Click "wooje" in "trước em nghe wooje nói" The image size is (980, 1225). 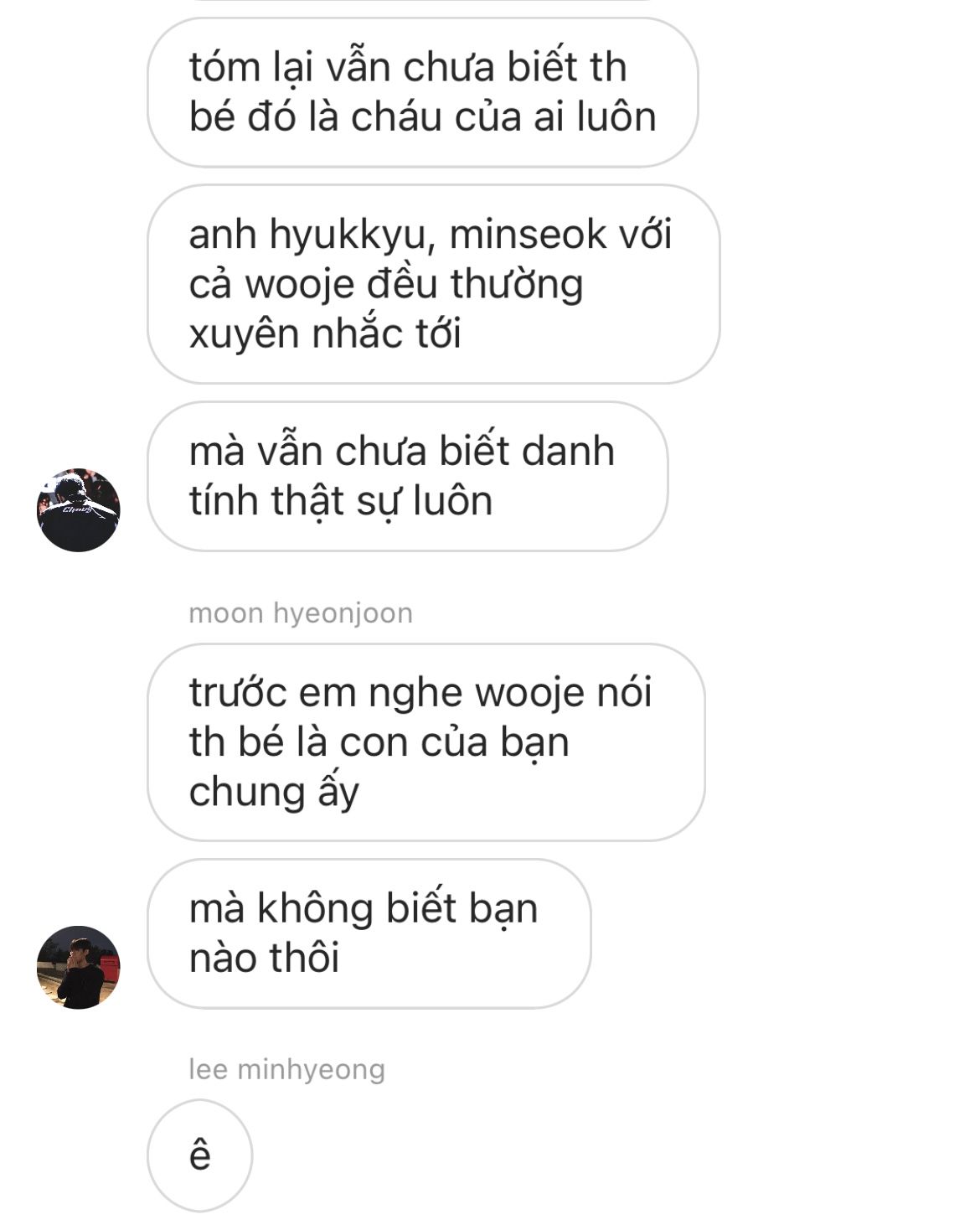(x=530, y=694)
